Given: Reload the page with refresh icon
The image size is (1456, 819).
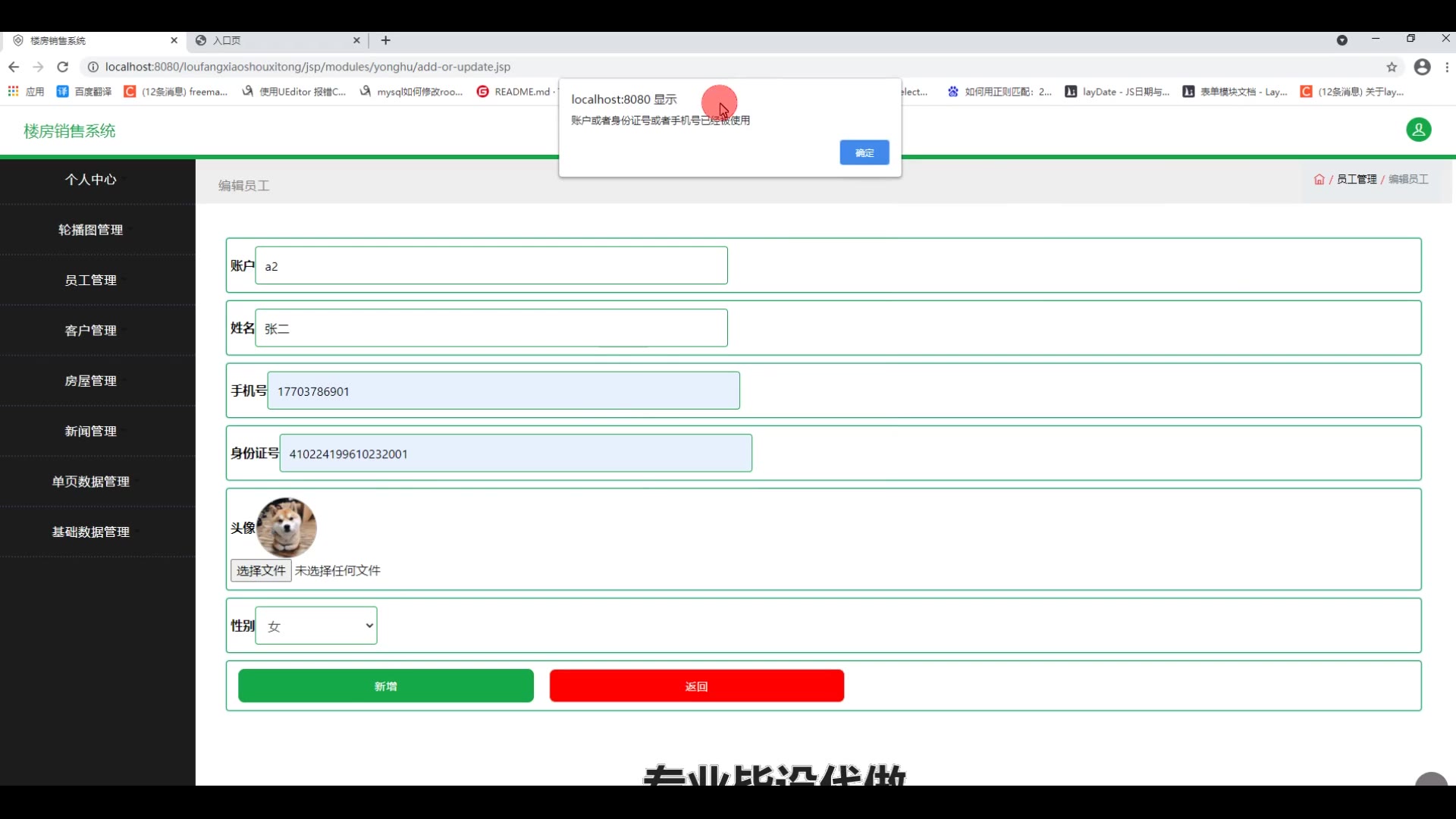Looking at the screenshot, I should (x=63, y=67).
